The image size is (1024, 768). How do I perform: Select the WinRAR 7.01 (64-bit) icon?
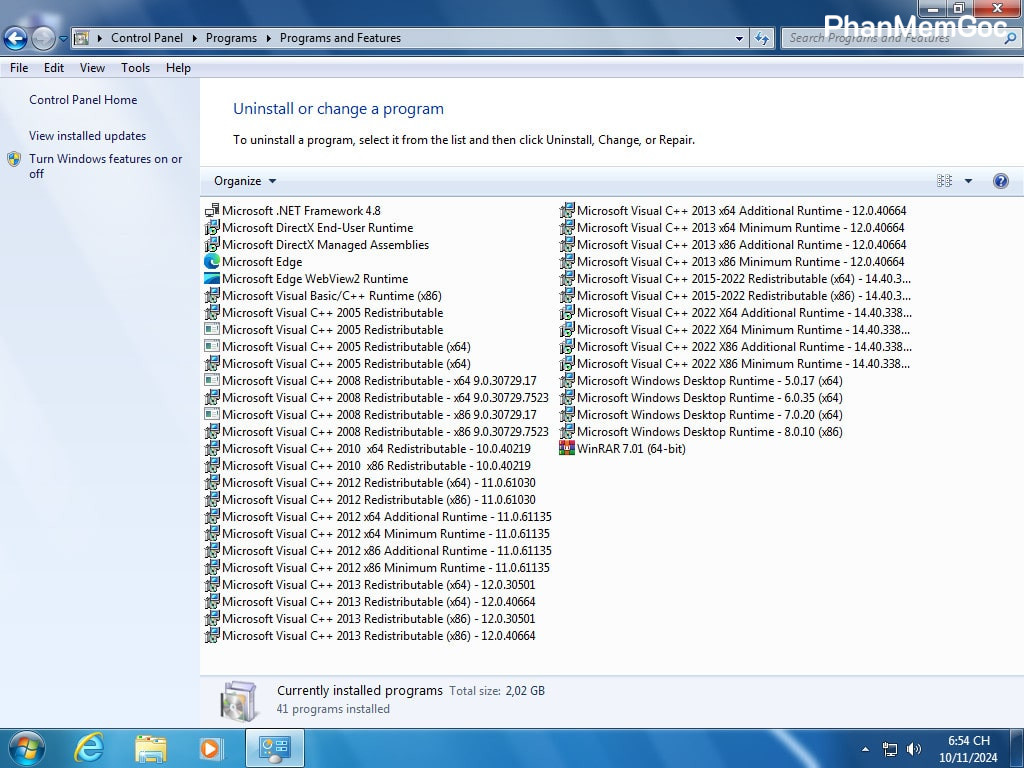point(567,449)
